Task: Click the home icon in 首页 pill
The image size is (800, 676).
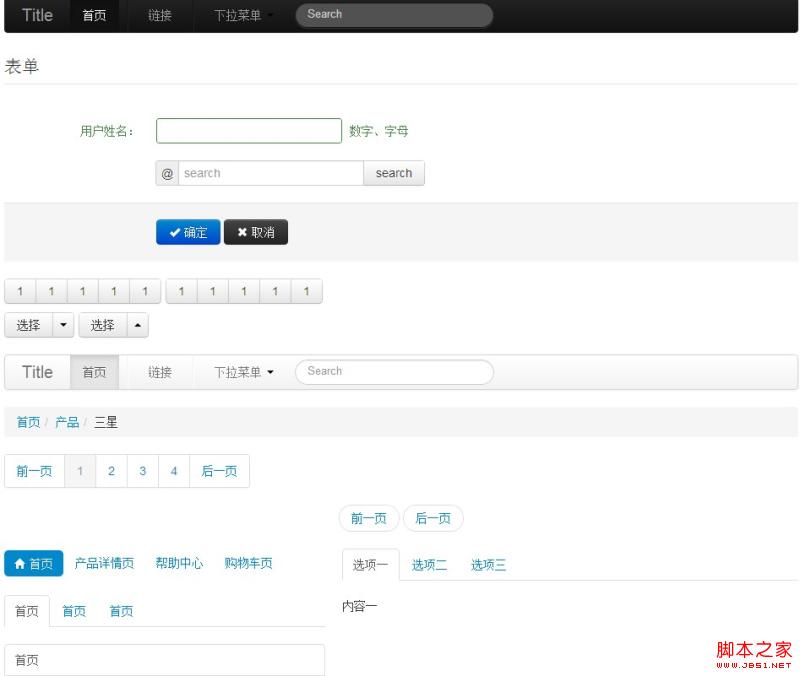Action: (x=19, y=564)
